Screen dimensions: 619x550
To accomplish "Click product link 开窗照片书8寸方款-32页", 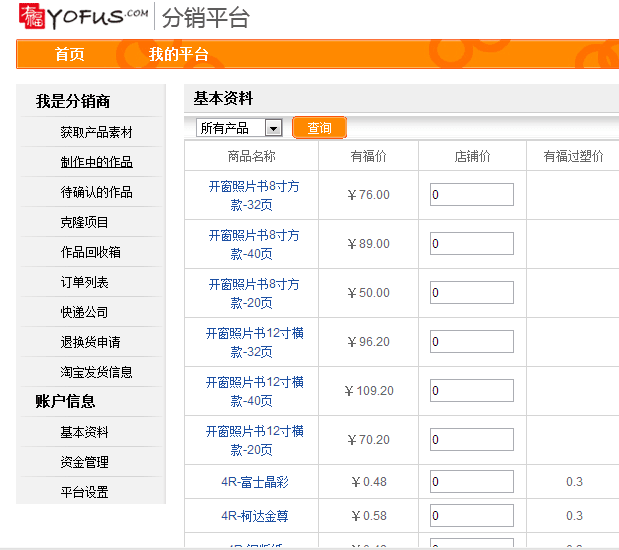I will 253,195.
